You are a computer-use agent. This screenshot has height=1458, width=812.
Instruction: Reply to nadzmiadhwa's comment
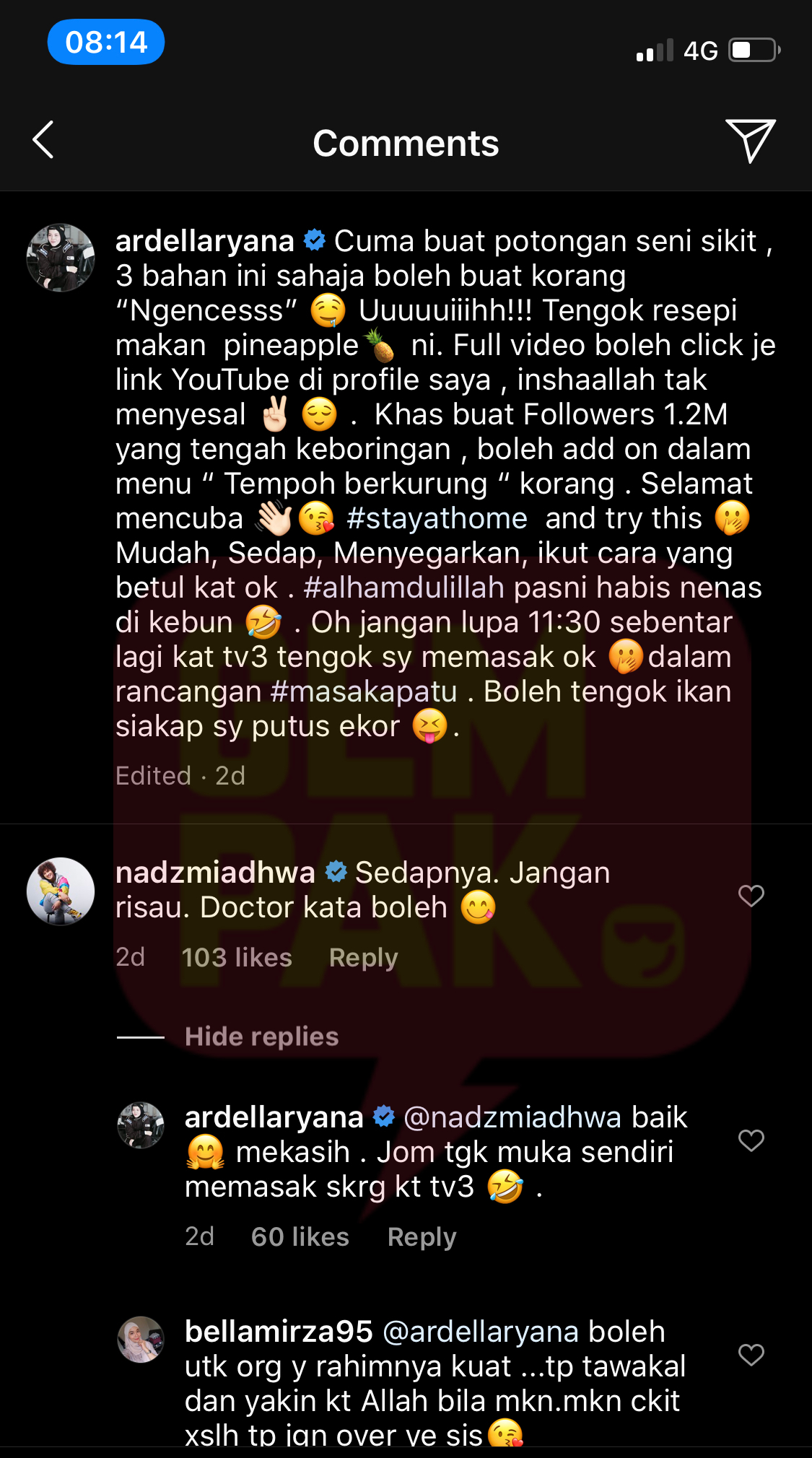pyautogui.click(x=363, y=958)
